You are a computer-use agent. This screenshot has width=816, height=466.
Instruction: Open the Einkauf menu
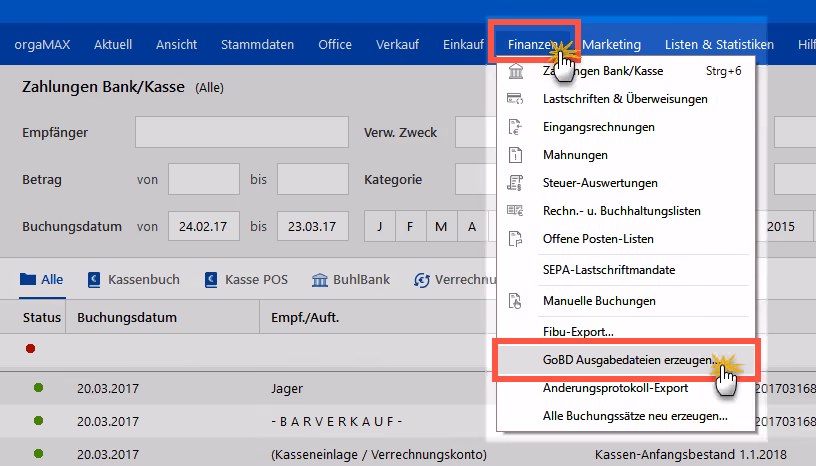pos(463,45)
